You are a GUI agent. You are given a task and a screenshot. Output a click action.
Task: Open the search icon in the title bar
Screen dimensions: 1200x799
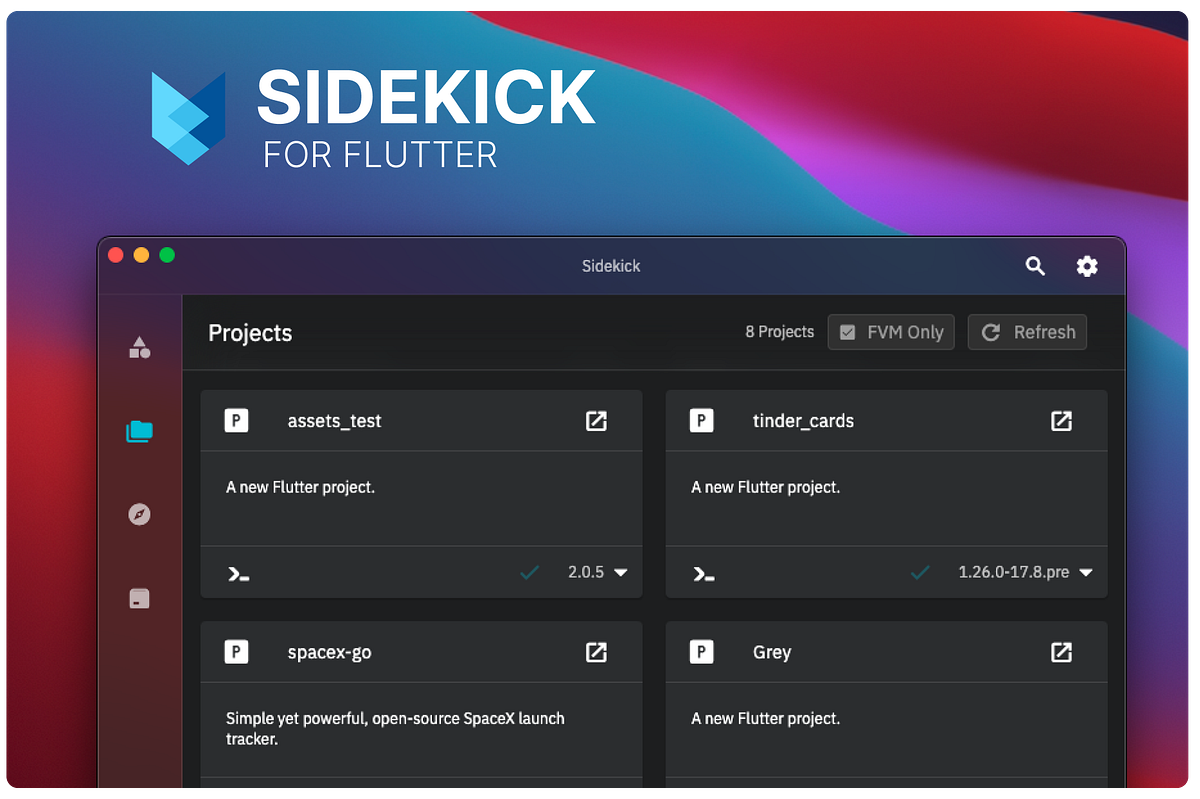click(x=1035, y=266)
